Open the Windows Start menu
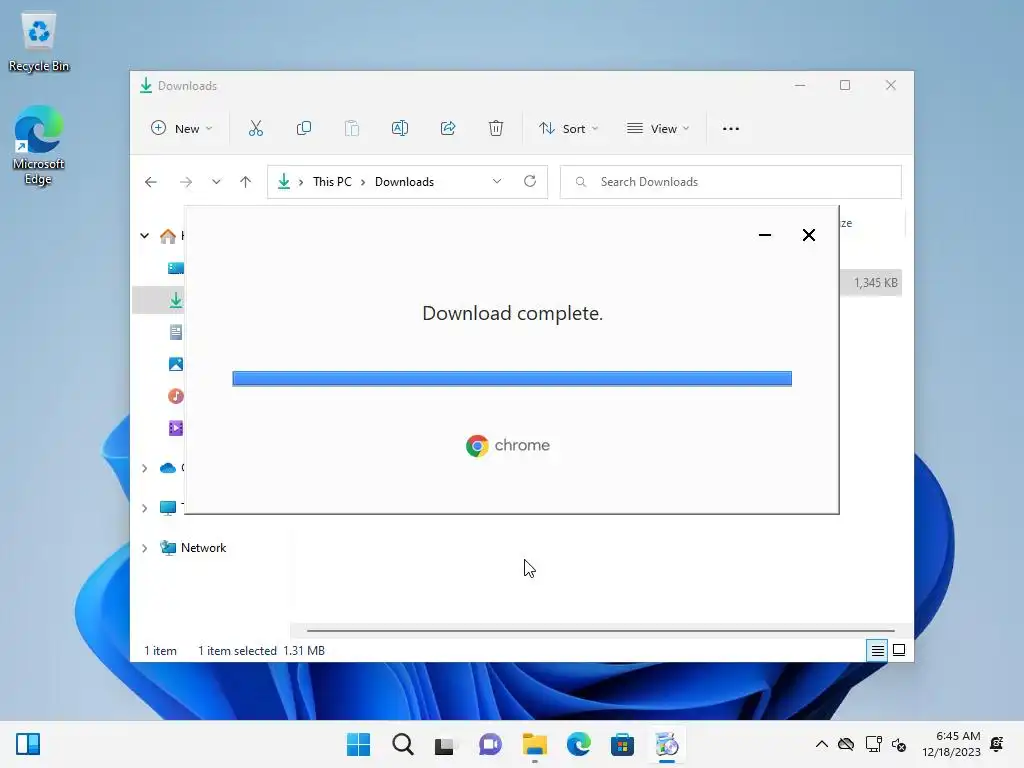The image size is (1024, 768). coord(358,744)
